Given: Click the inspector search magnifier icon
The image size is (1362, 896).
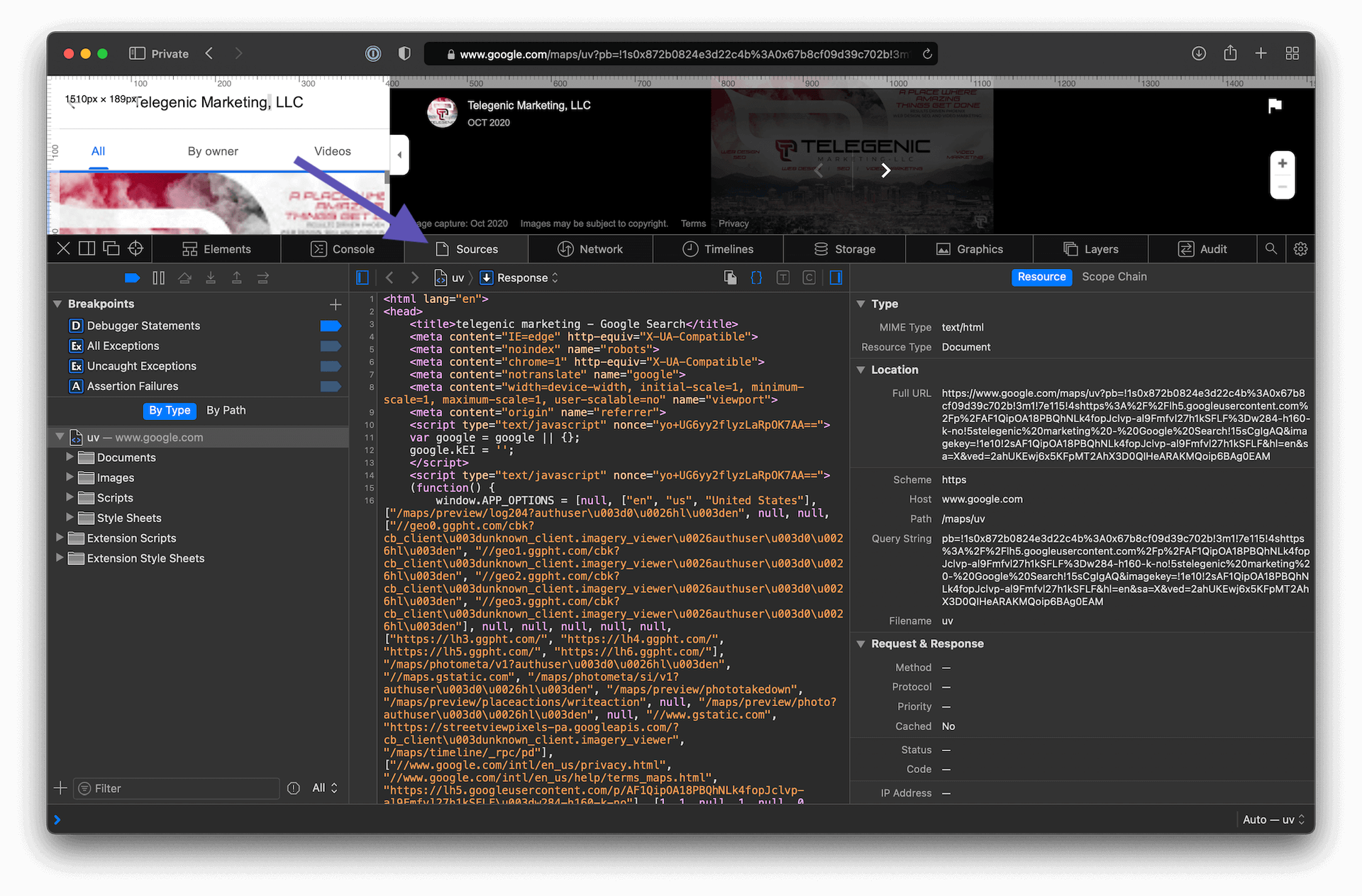Looking at the screenshot, I should 1270,249.
